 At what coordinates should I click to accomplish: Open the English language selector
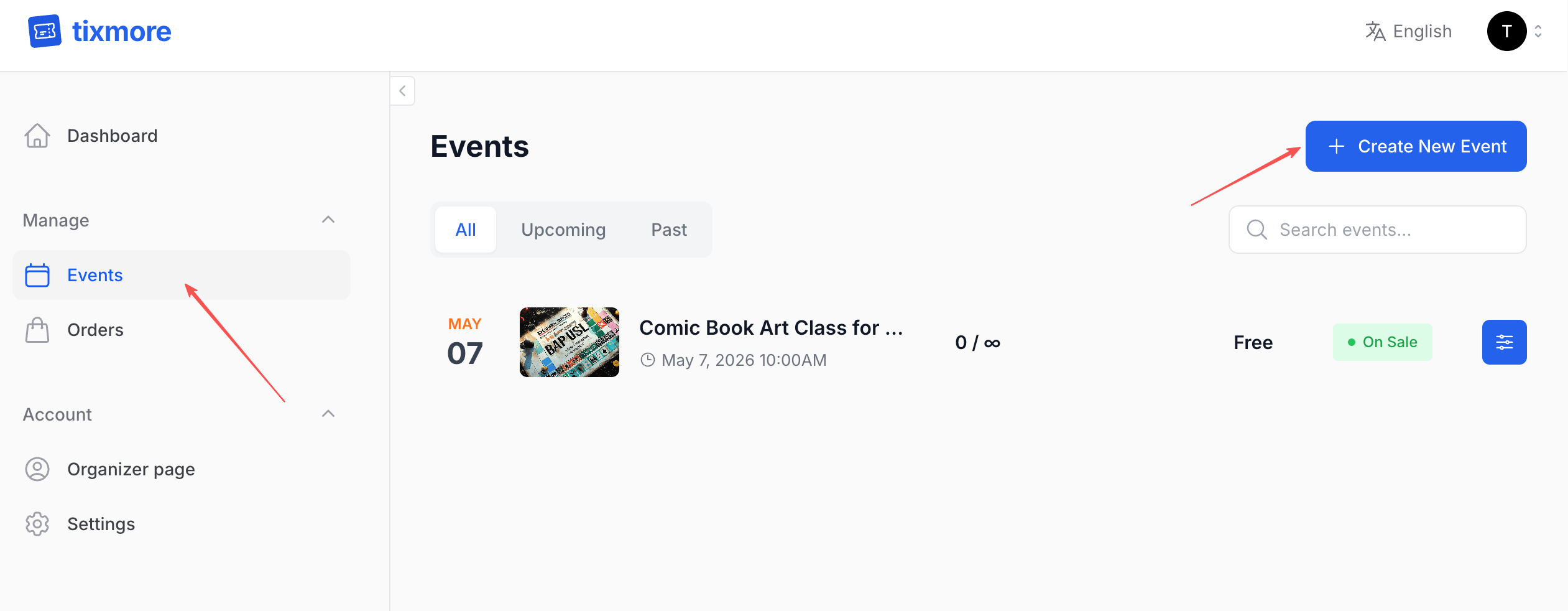click(1409, 31)
